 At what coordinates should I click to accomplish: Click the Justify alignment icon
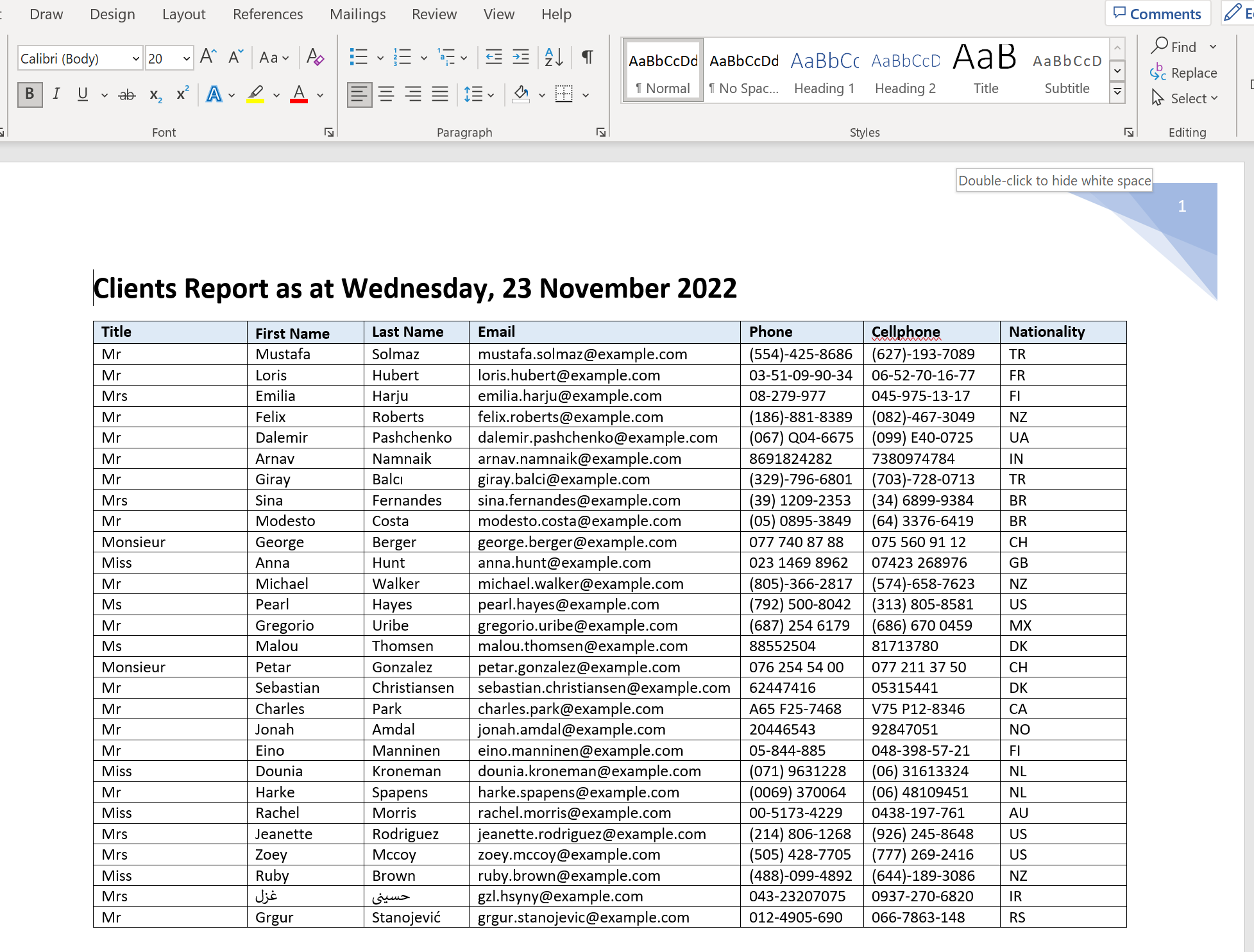(440, 95)
